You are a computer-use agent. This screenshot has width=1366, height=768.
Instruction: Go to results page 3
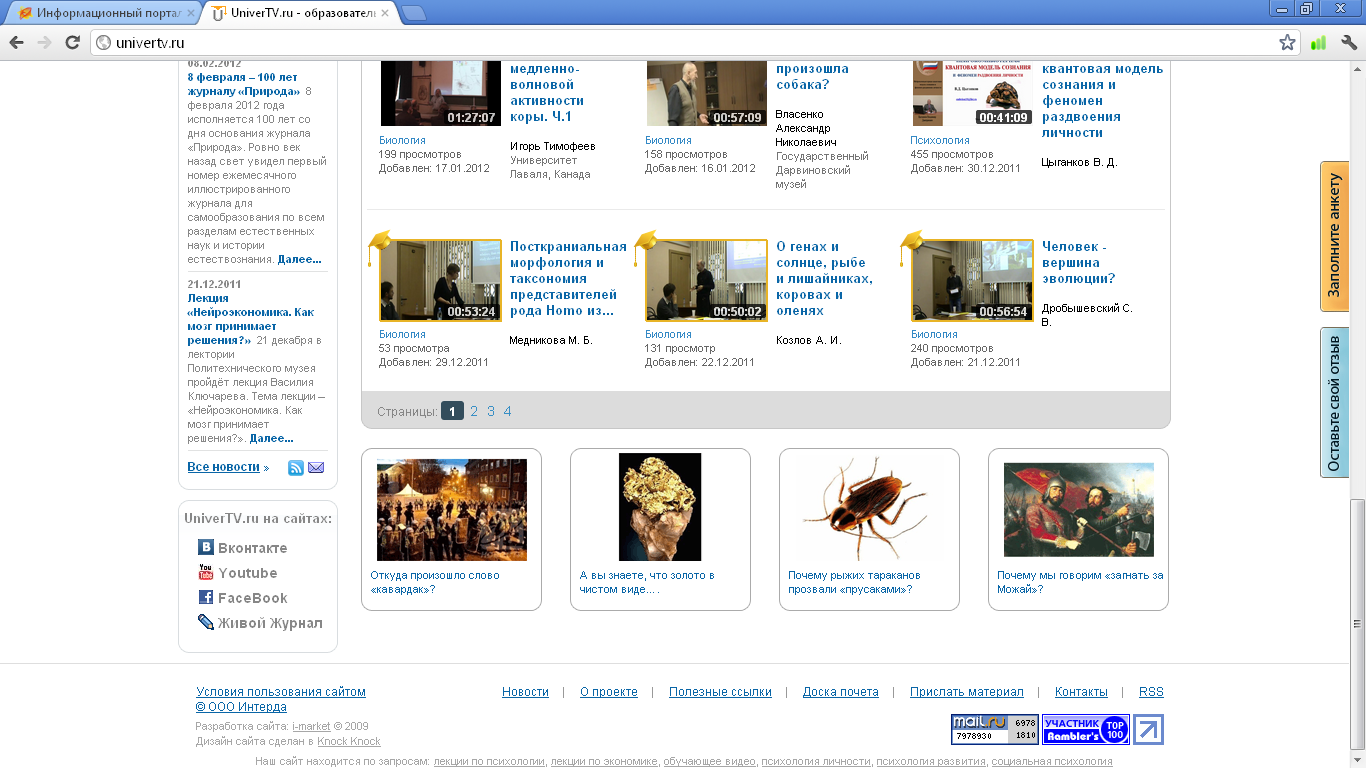coord(491,411)
